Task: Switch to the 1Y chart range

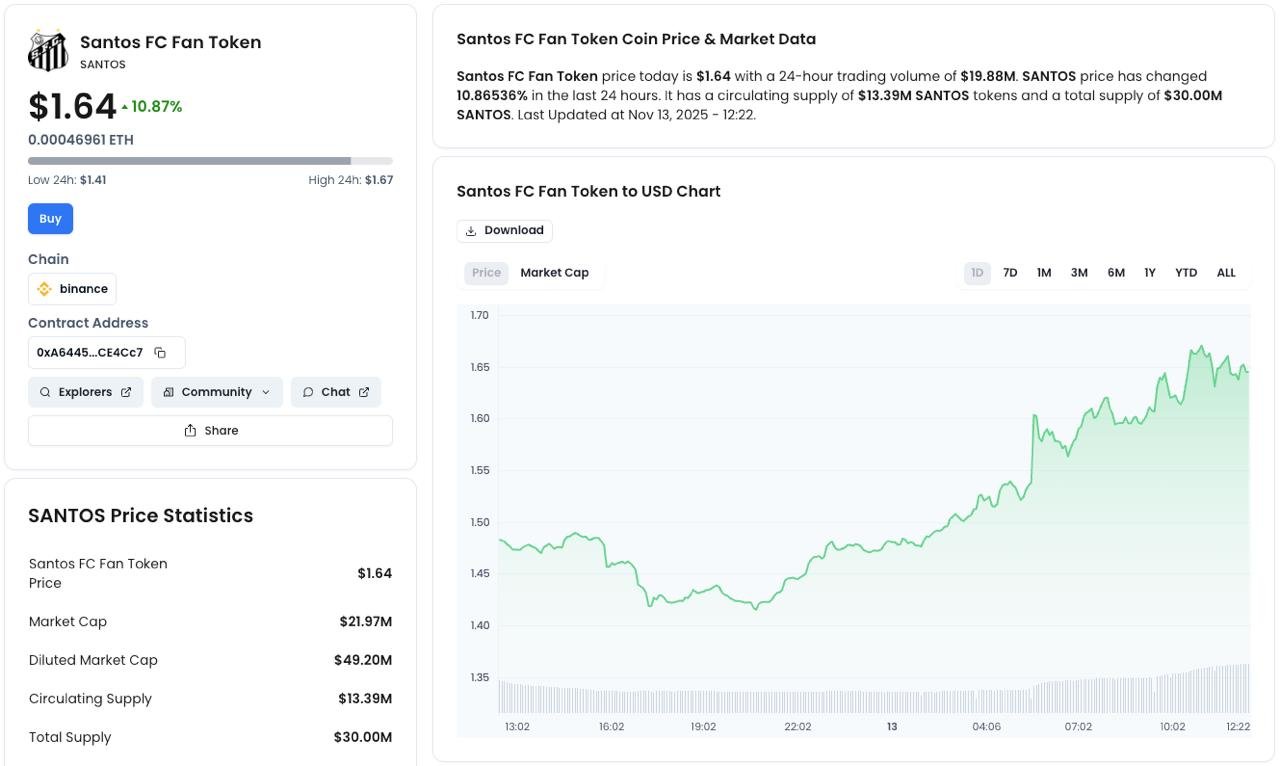Action: [1150, 273]
